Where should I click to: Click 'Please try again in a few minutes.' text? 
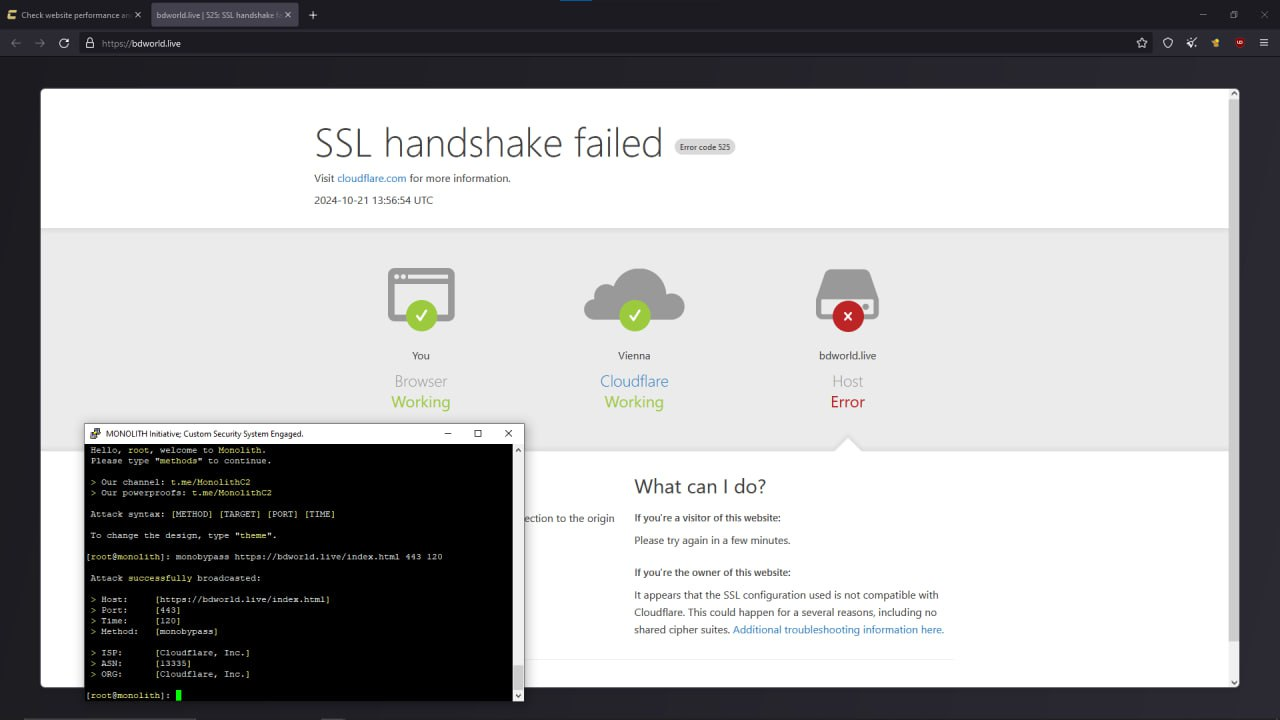pyautogui.click(x=712, y=541)
